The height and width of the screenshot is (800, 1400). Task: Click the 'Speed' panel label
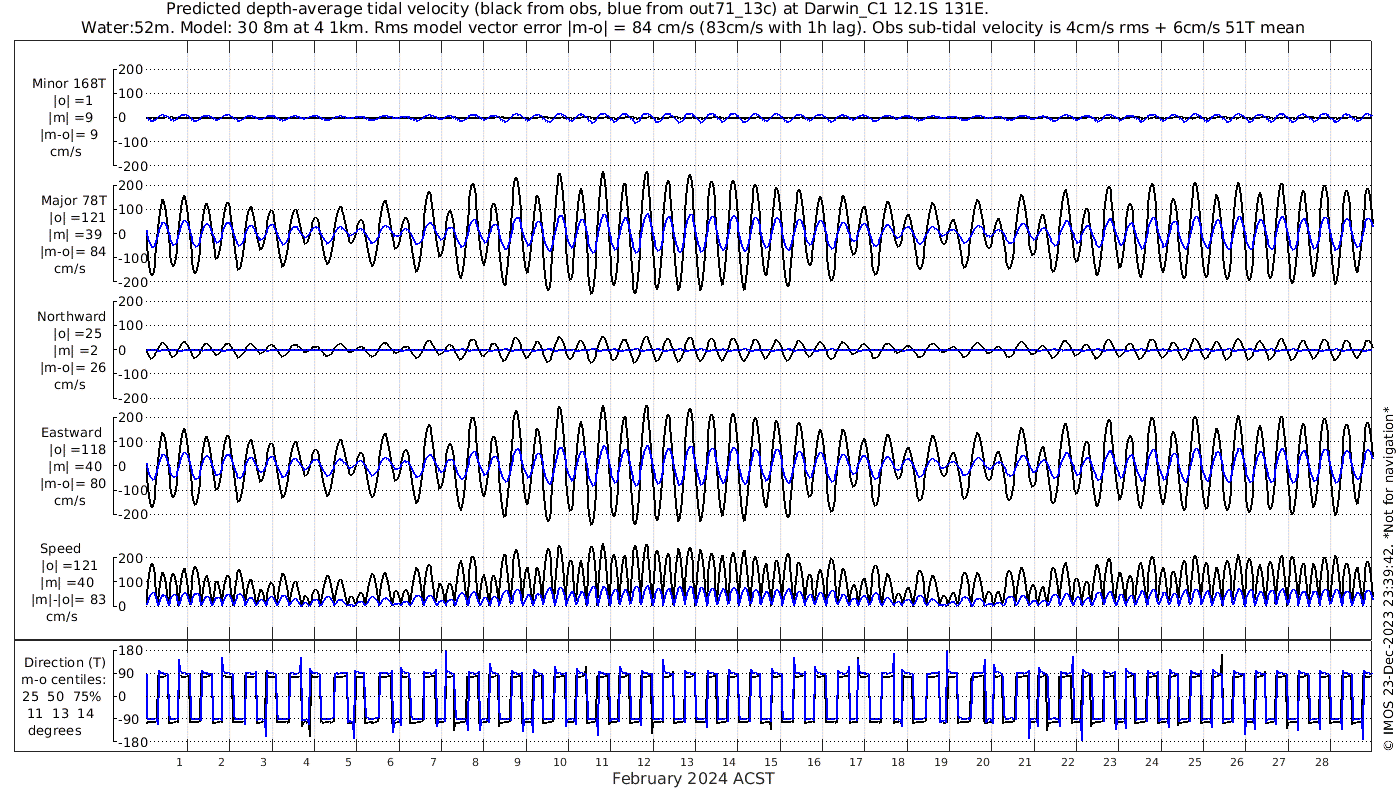61,549
